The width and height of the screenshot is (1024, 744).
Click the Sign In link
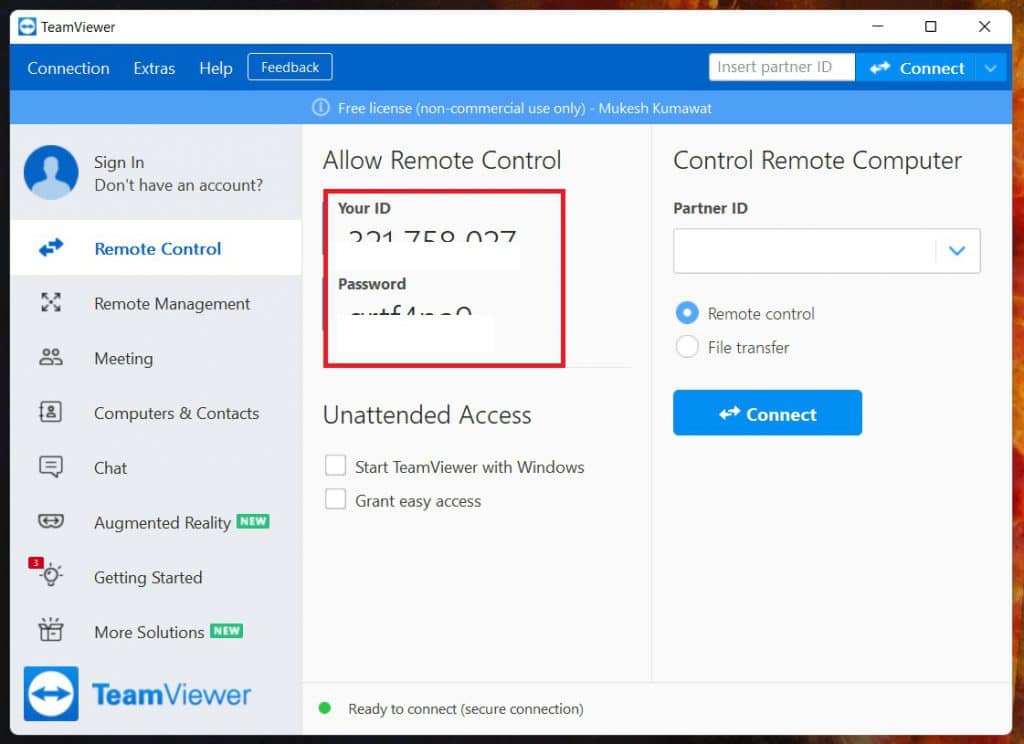click(119, 162)
